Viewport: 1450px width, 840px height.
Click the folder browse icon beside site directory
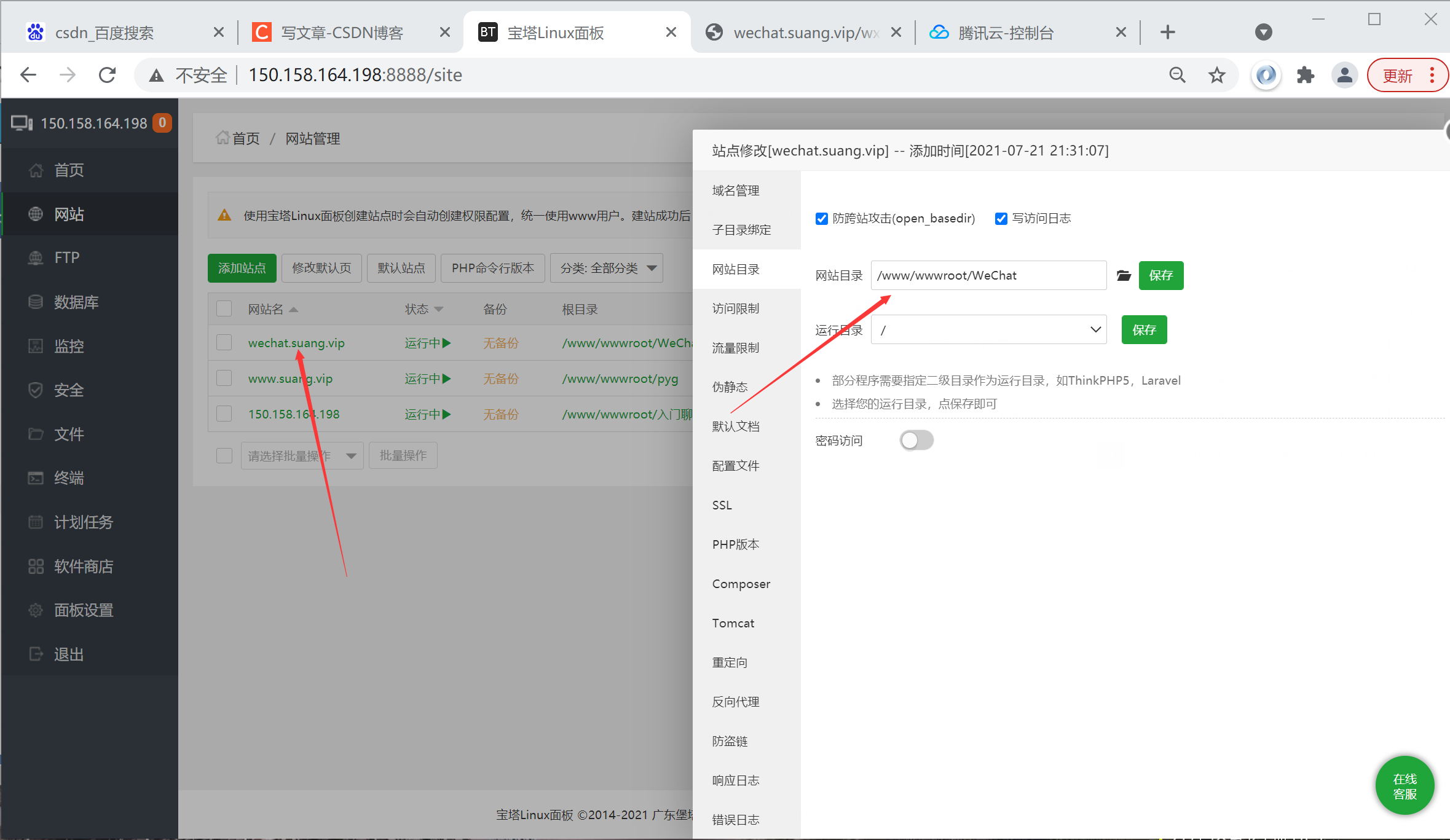pyautogui.click(x=1124, y=275)
